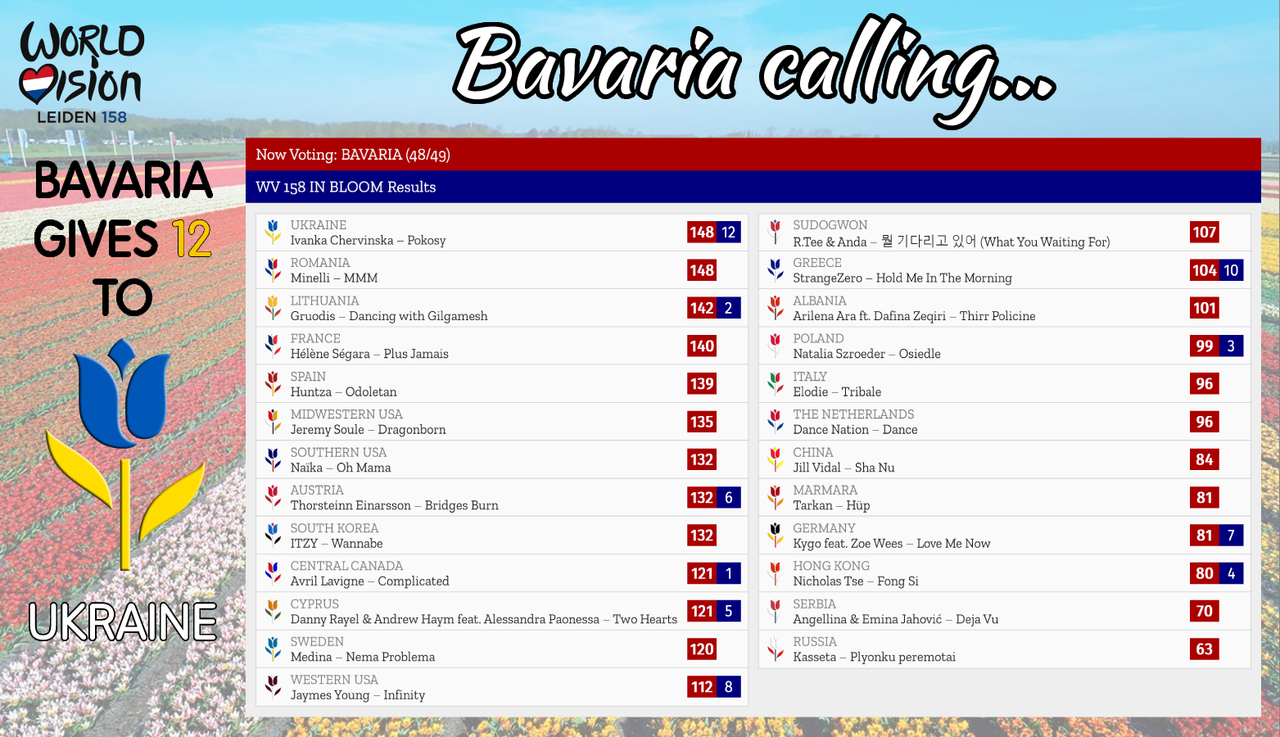Image resolution: width=1280 pixels, height=737 pixels.
Task: Click Poland's 3 points badge
Action: pyautogui.click(x=1231, y=346)
